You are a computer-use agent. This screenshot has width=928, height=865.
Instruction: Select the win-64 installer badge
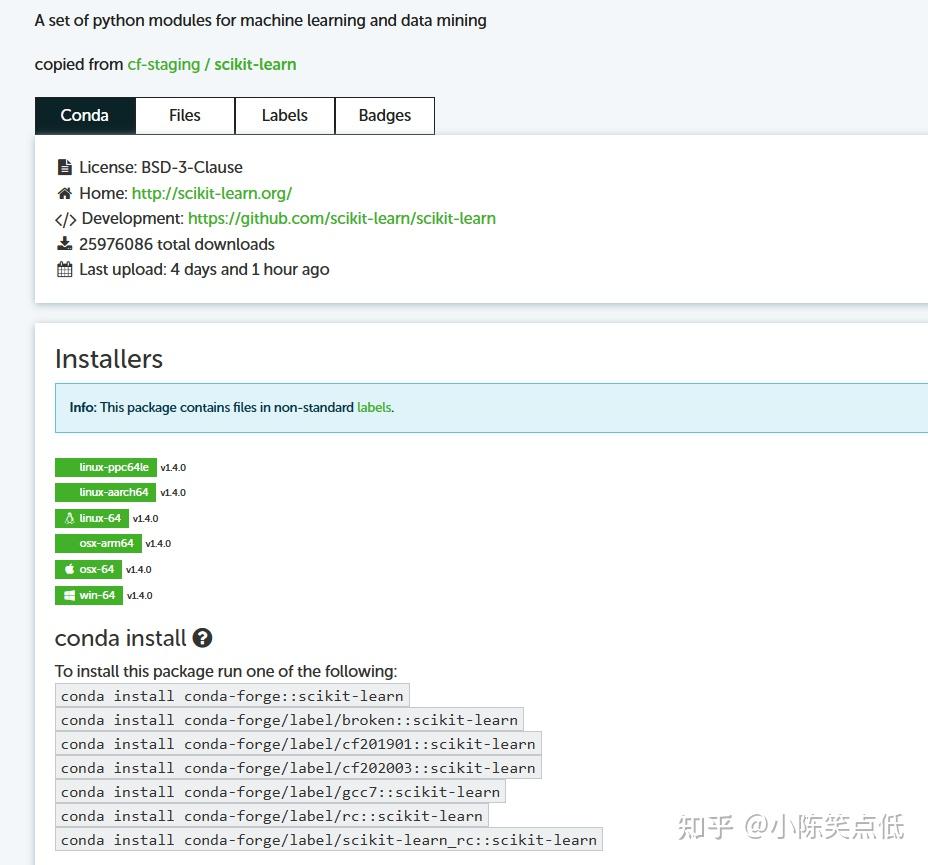(x=89, y=595)
